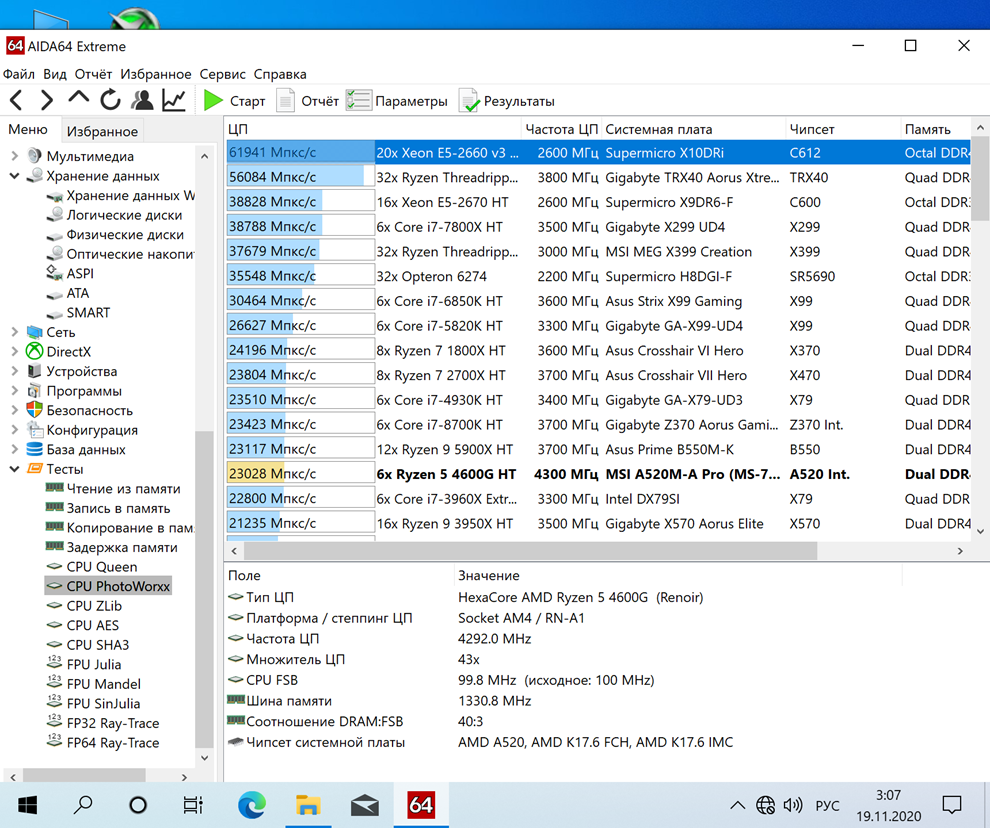The image size is (990, 828).
Task: Open the Сервис menu
Action: pos(222,74)
